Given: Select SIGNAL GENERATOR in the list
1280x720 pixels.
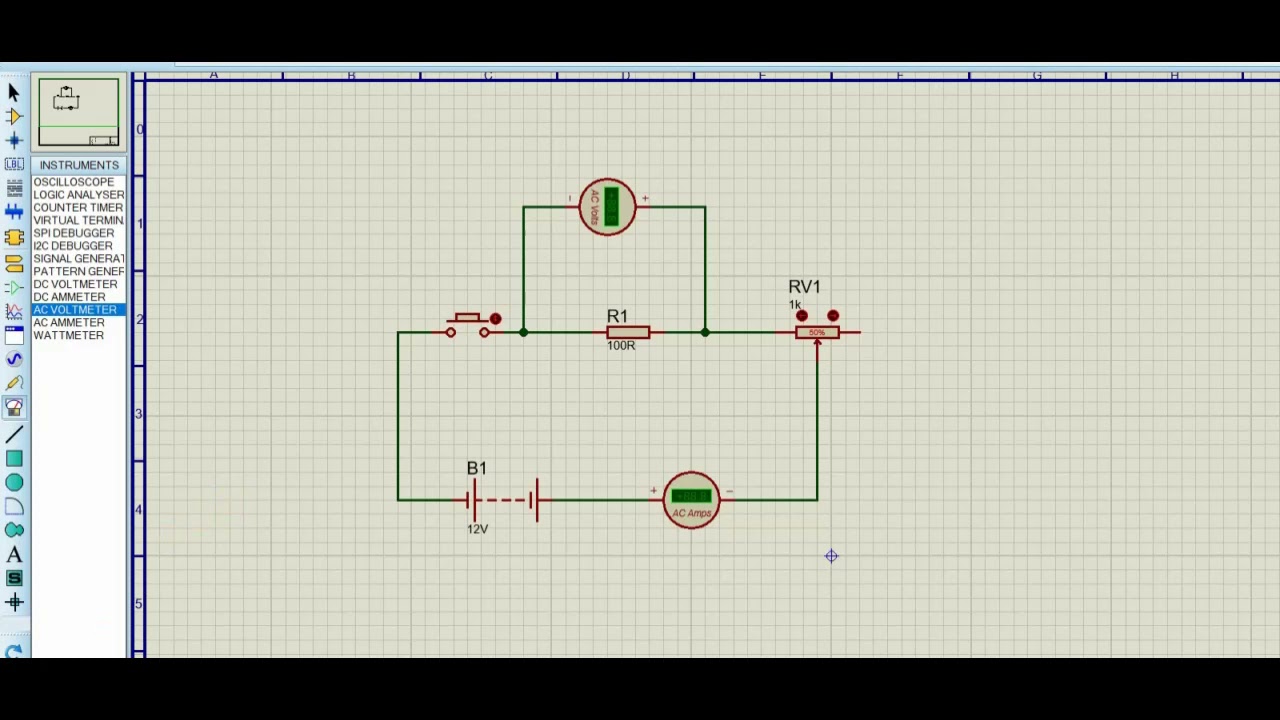Looking at the screenshot, I should pyautogui.click(x=79, y=259).
